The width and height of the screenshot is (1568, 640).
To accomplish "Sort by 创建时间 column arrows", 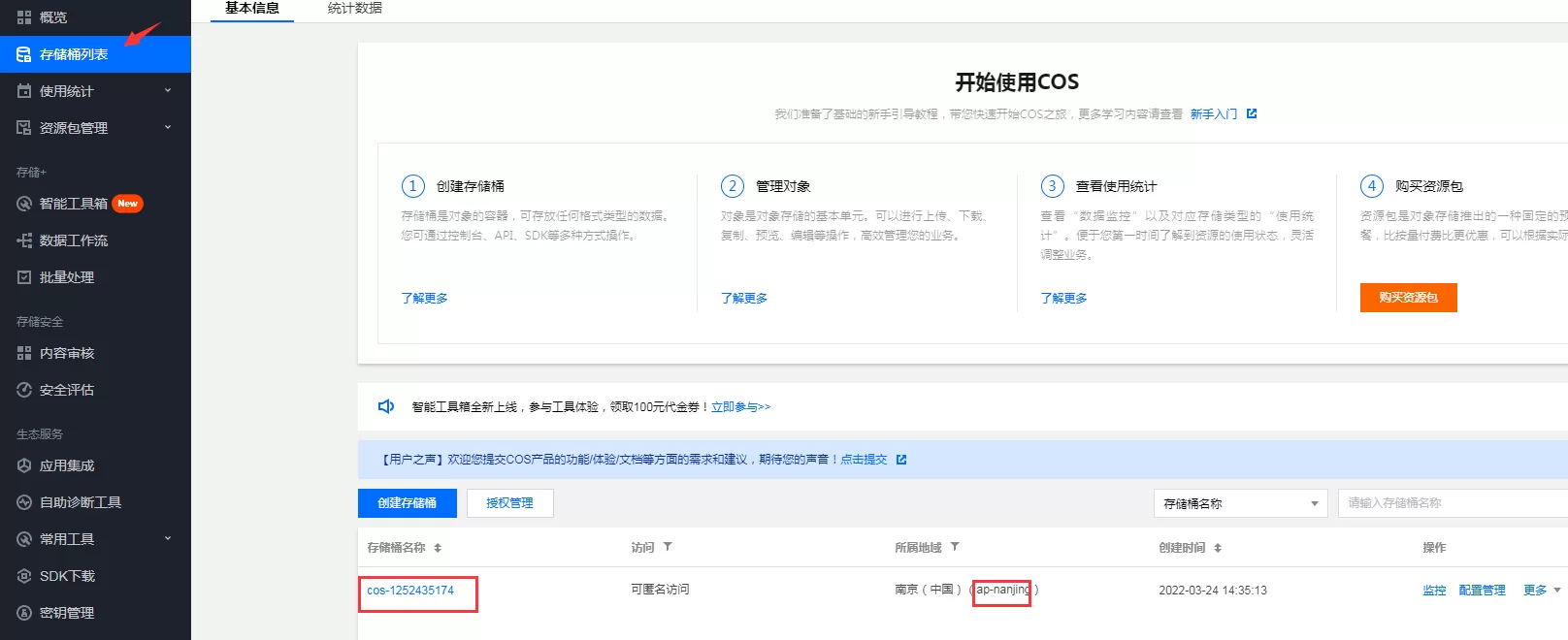I will (1218, 548).
